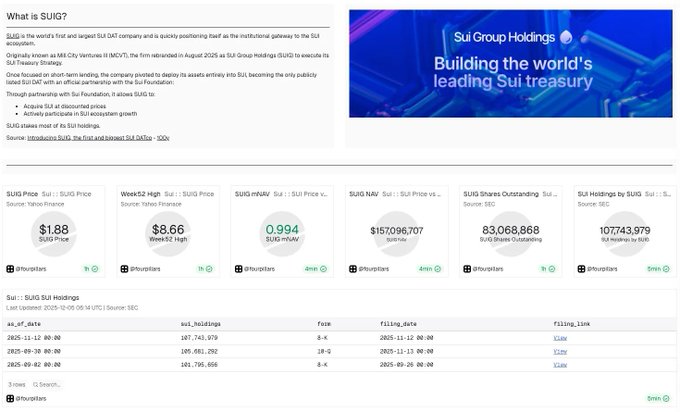The height and width of the screenshot is (412, 680).
Task: Open View filing link for 2025-09-02 row
Action: click(x=560, y=365)
